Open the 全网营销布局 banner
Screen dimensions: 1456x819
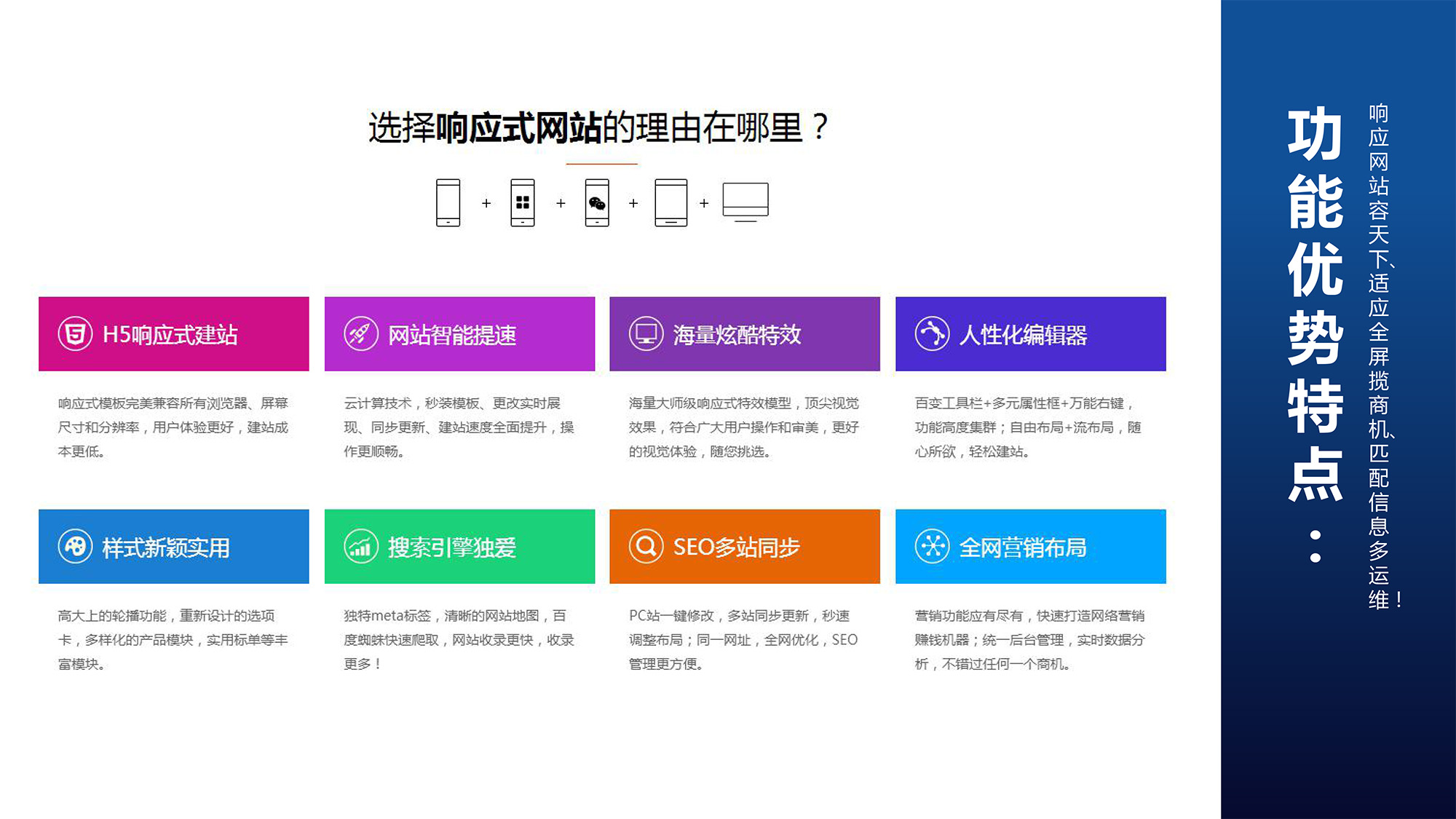click(1030, 547)
